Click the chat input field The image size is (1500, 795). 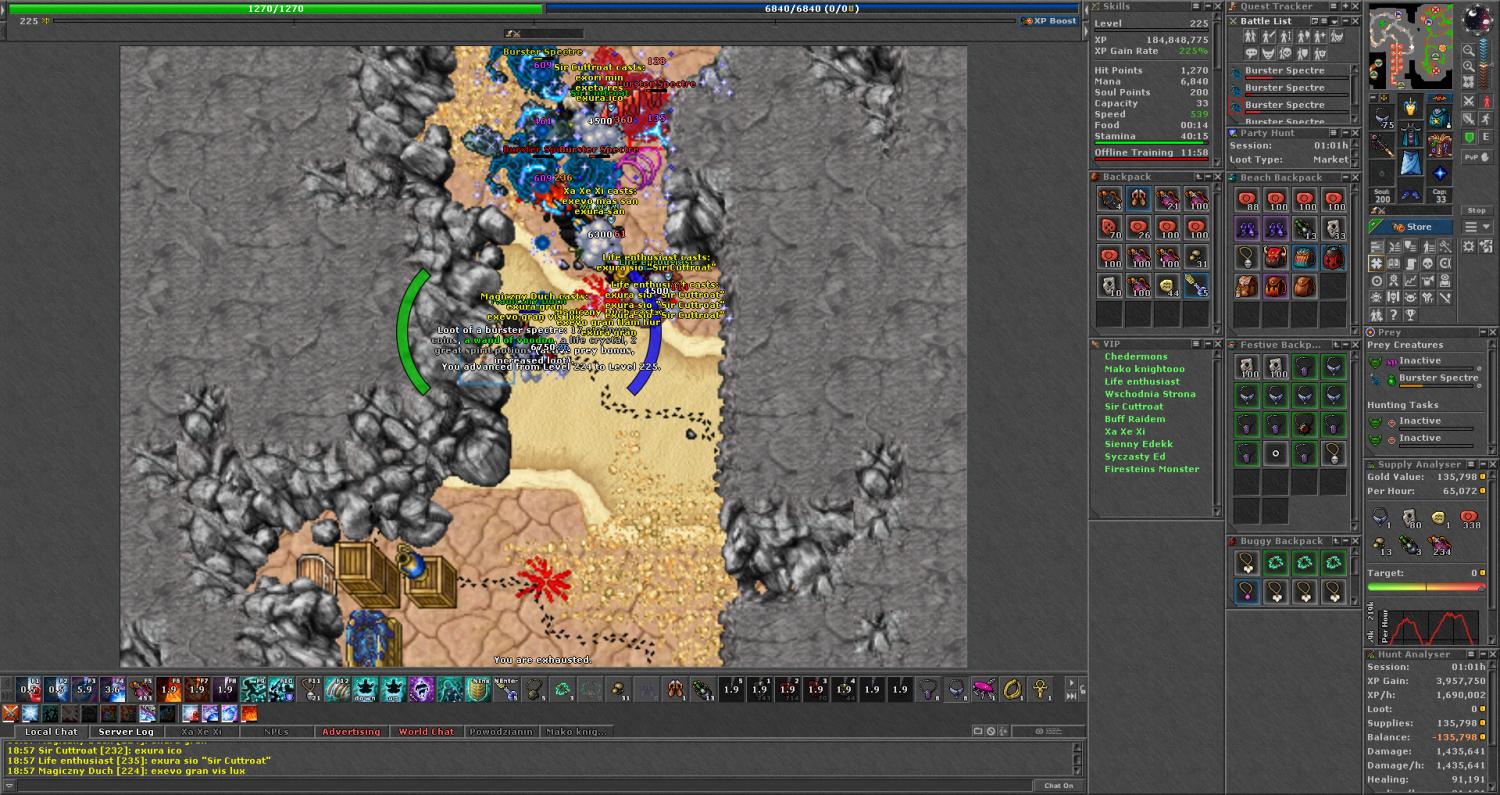525,785
